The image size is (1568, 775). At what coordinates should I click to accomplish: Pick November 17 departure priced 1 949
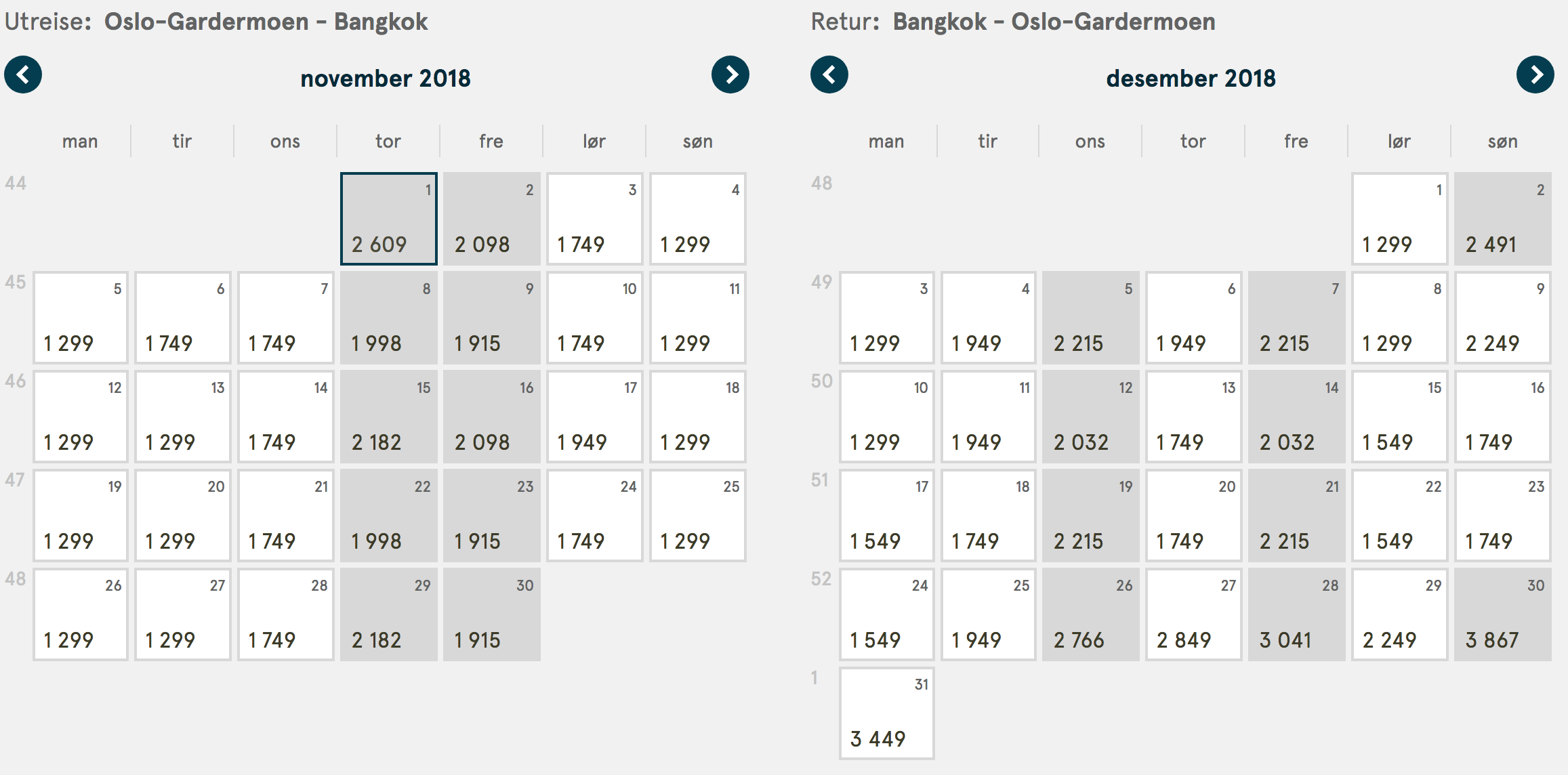(x=595, y=417)
